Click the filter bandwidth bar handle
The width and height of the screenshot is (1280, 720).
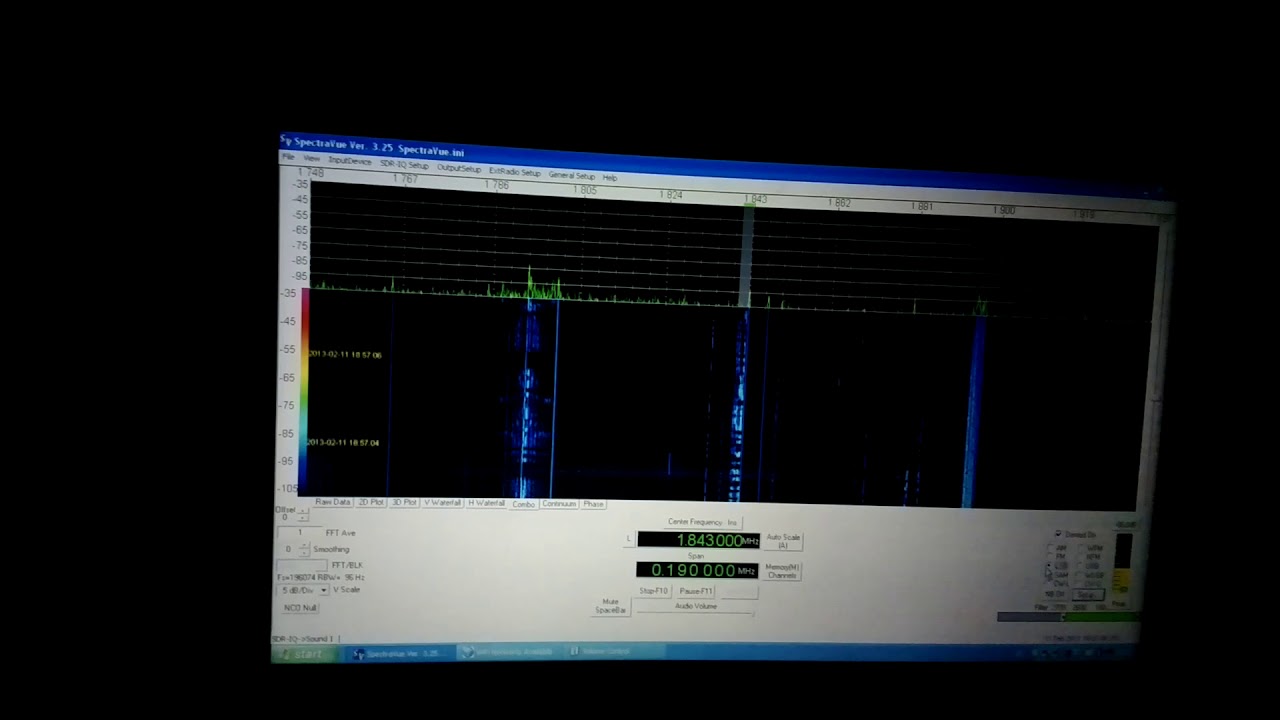pyautogui.click(x=1063, y=617)
